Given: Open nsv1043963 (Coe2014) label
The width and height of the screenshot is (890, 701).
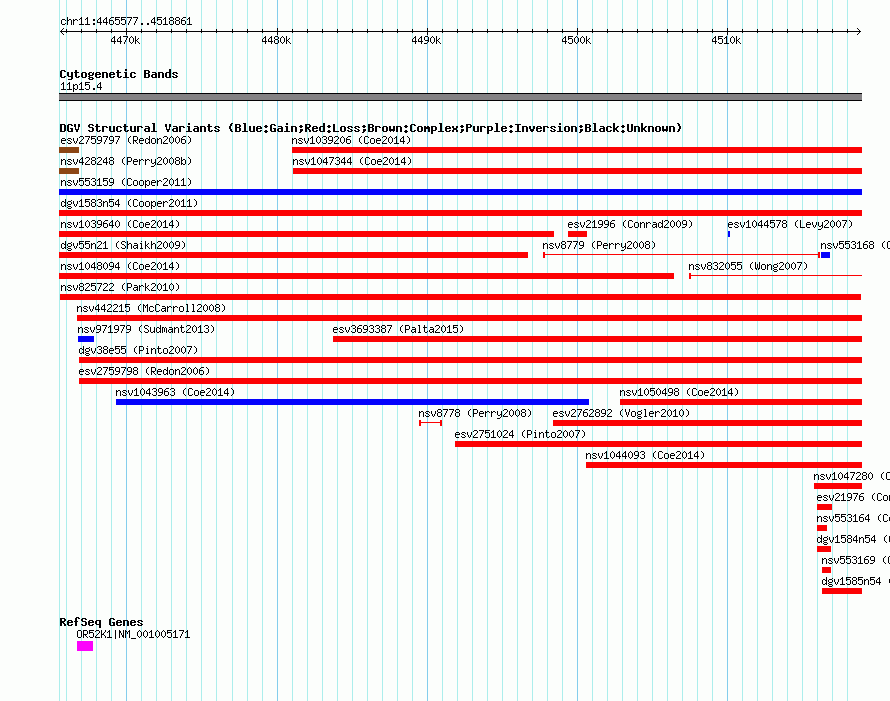Looking at the screenshot, I should click(175, 392).
